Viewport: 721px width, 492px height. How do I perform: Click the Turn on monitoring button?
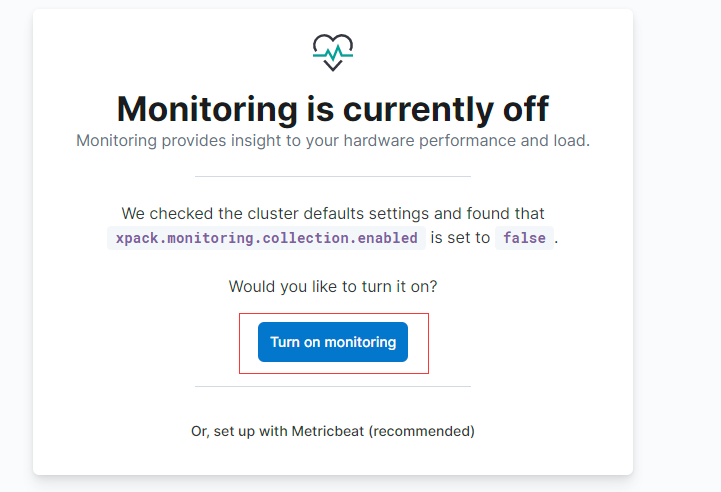coord(332,342)
